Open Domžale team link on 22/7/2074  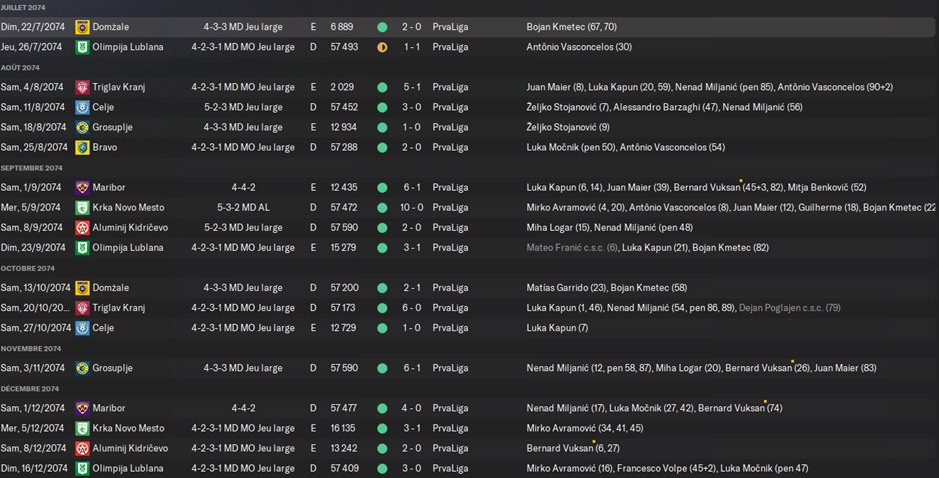click(110, 27)
